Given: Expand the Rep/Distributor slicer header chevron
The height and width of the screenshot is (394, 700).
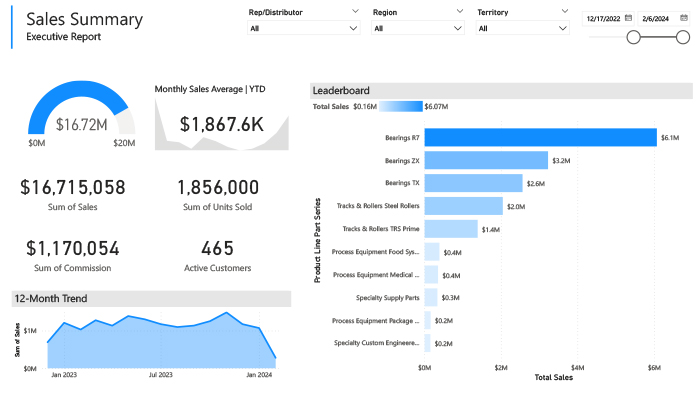Looking at the screenshot, I should click(x=355, y=11).
